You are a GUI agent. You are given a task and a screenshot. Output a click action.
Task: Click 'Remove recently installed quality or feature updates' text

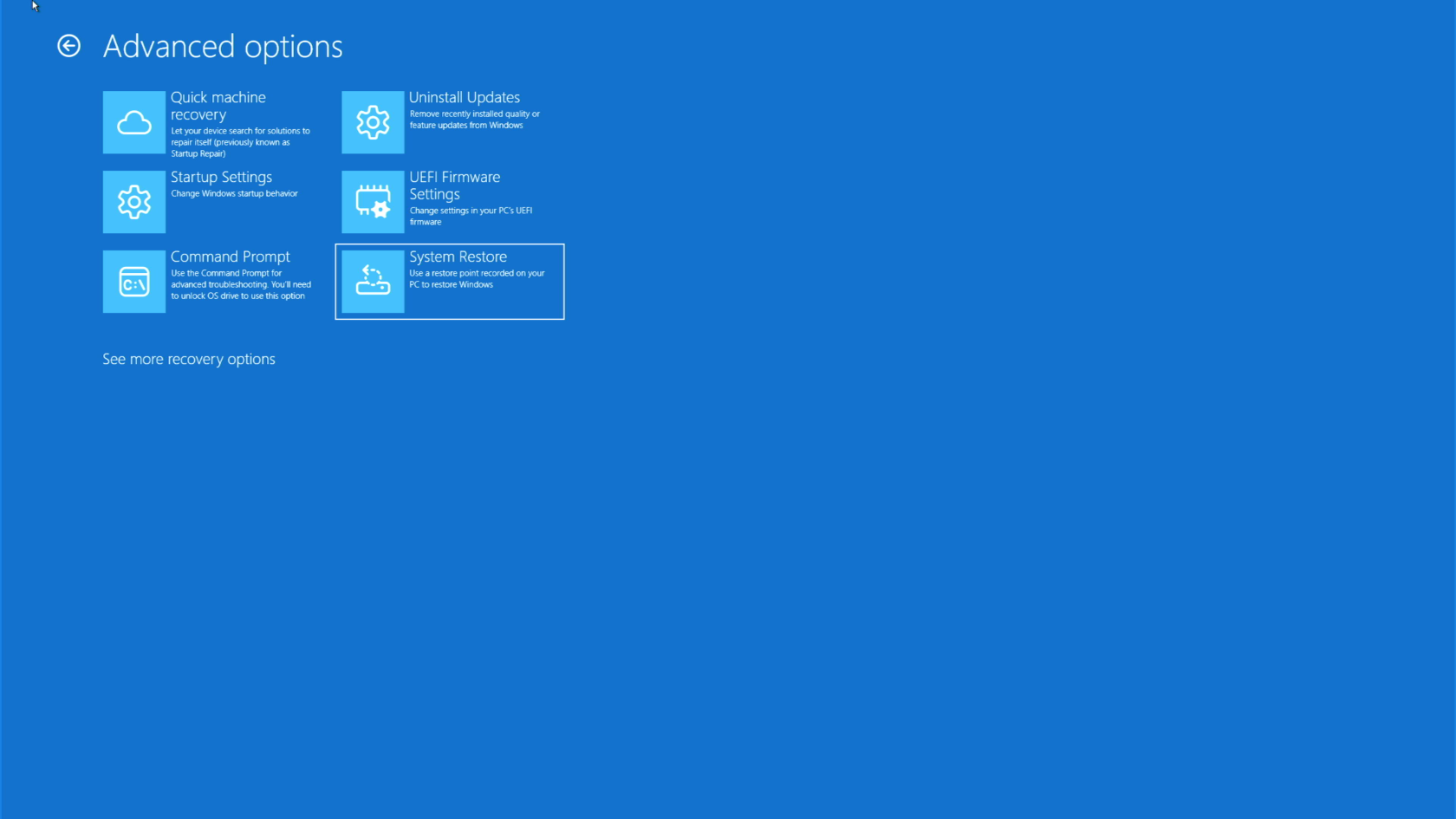[x=475, y=120]
